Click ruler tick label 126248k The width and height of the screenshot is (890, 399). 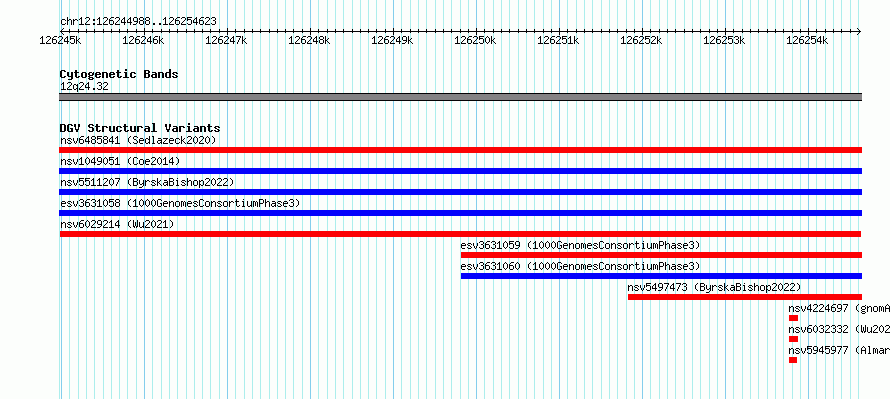pyautogui.click(x=309, y=40)
